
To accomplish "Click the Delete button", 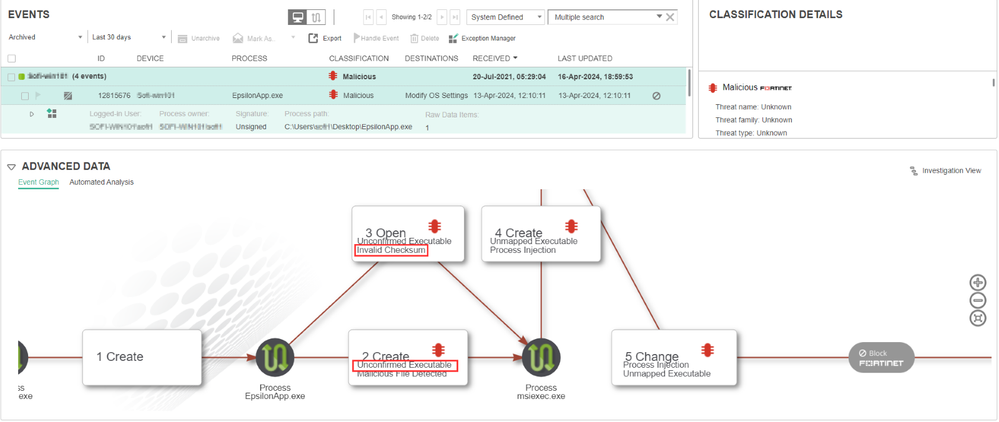I will point(424,38).
